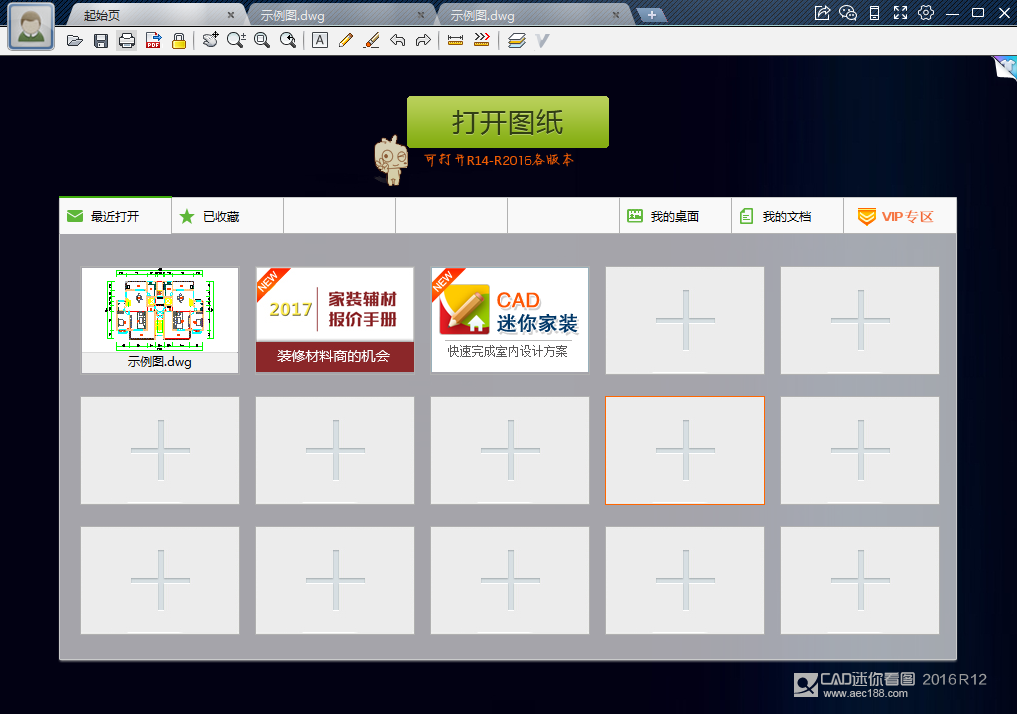Add a new tab with plus button
The width and height of the screenshot is (1017, 714).
651,14
